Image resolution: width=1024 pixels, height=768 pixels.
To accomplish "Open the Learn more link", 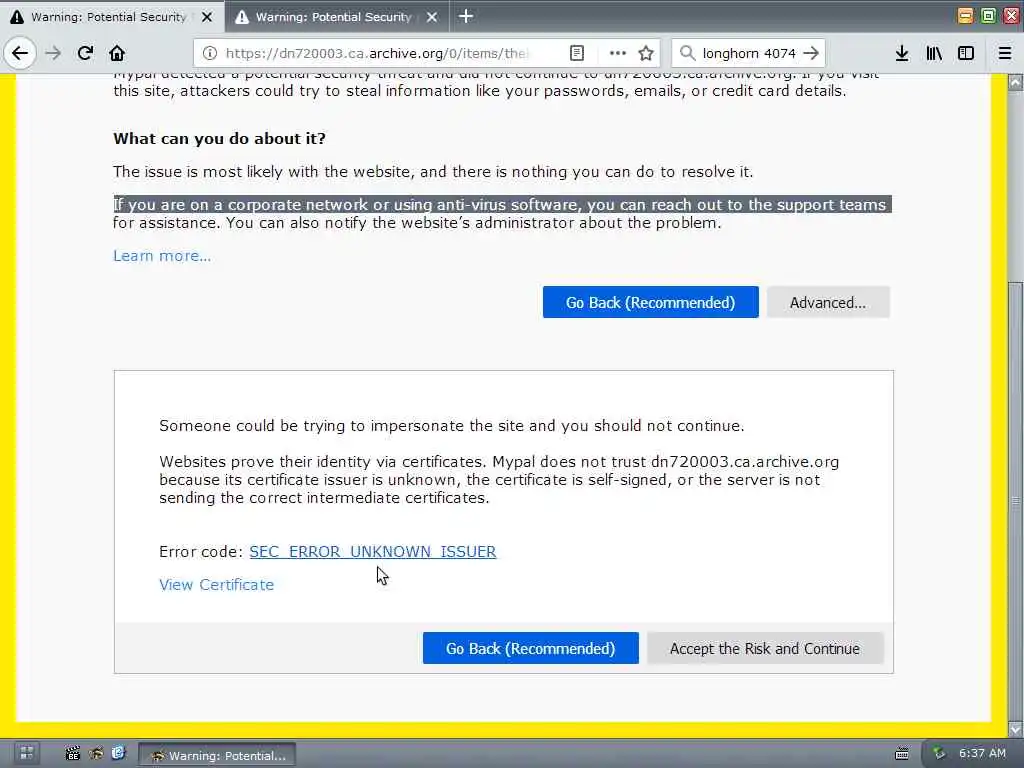I will pos(162,255).
